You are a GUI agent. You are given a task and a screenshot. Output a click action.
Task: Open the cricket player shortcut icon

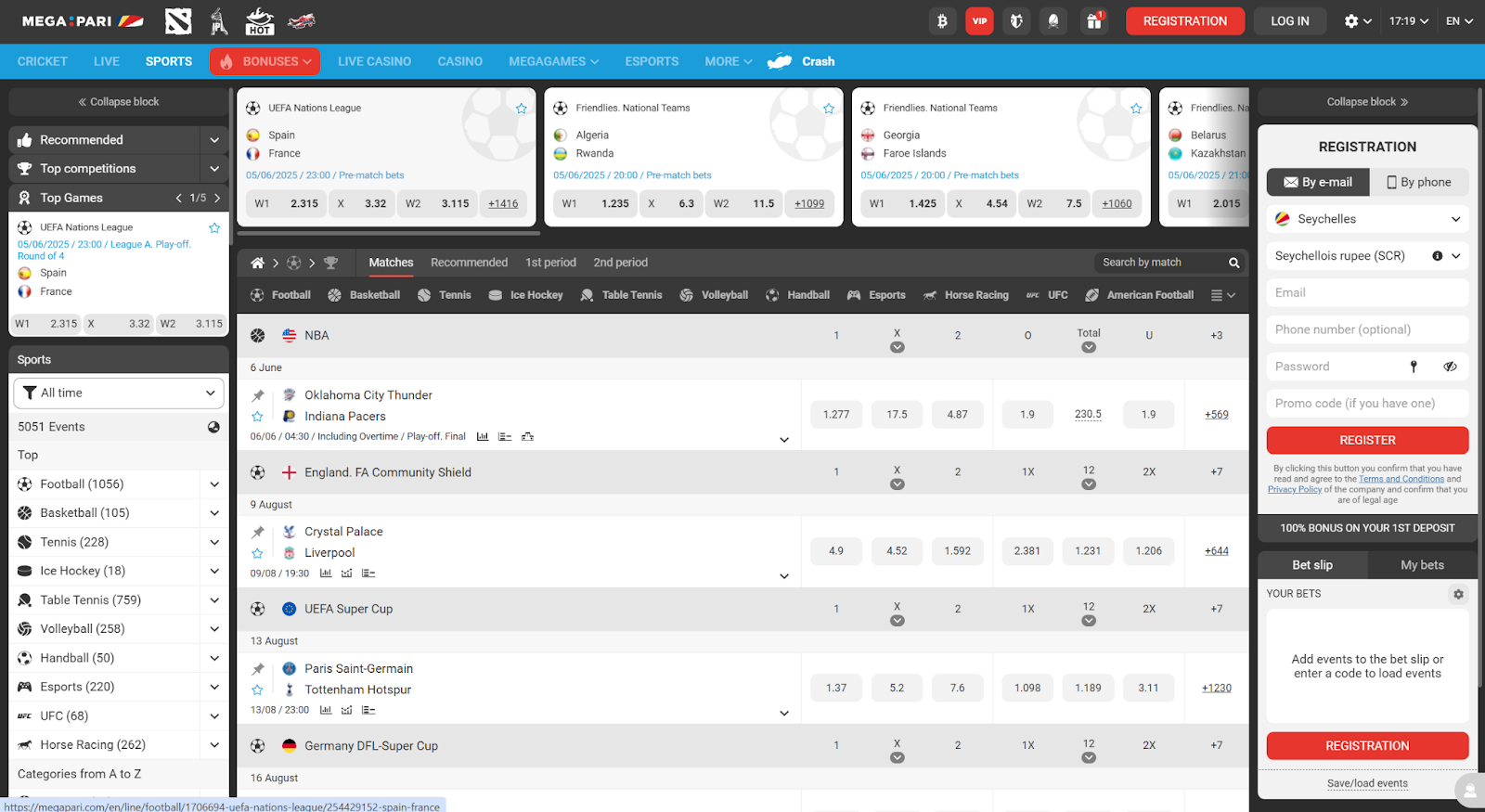pos(219,20)
